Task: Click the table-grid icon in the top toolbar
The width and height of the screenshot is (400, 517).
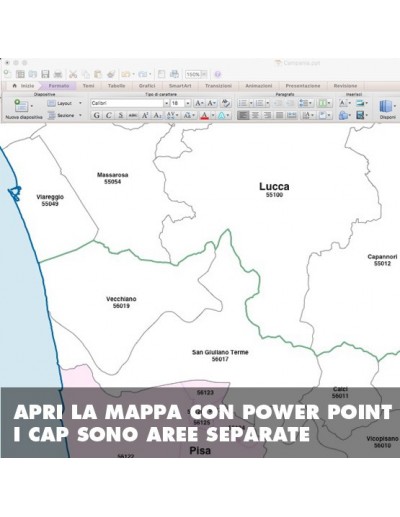Action: pos(20,74)
